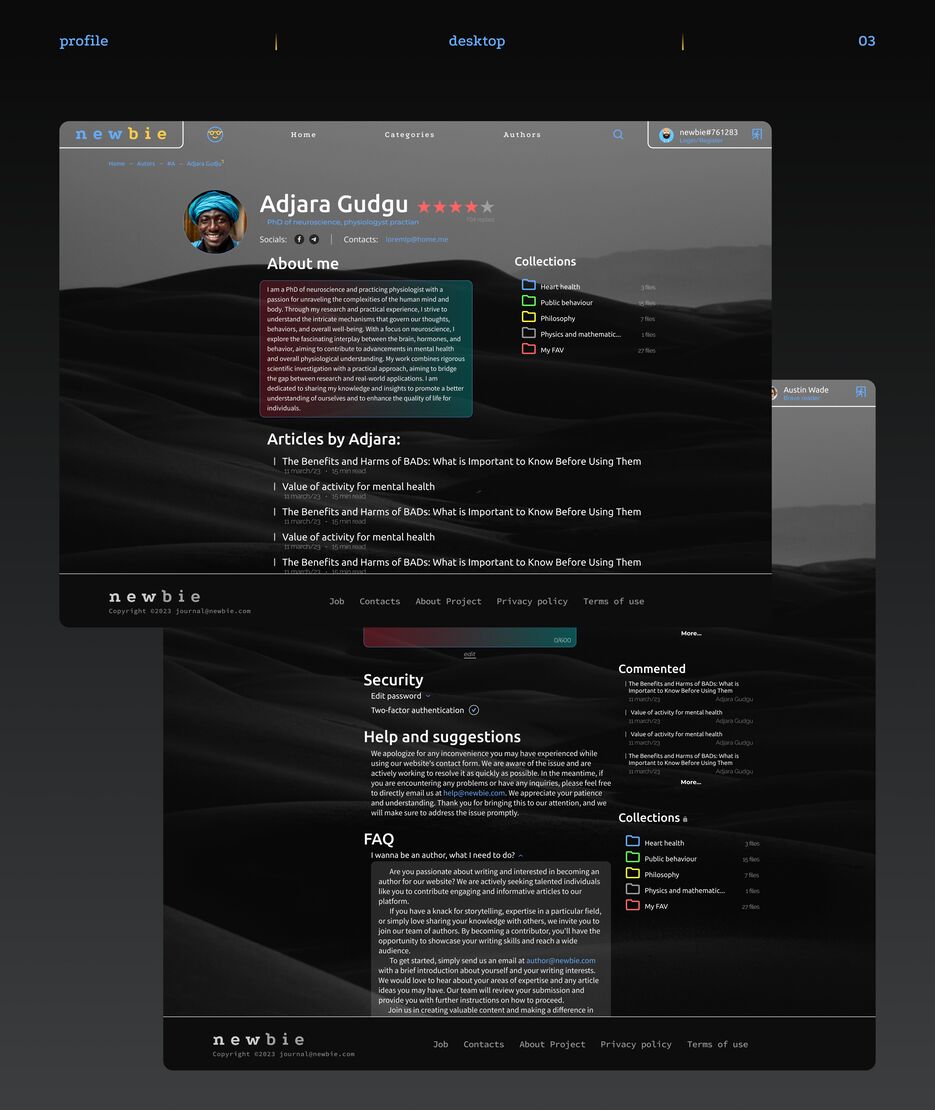This screenshot has height=1110, width=935.
Task: Click the About me gradient text box
Action: click(x=366, y=348)
